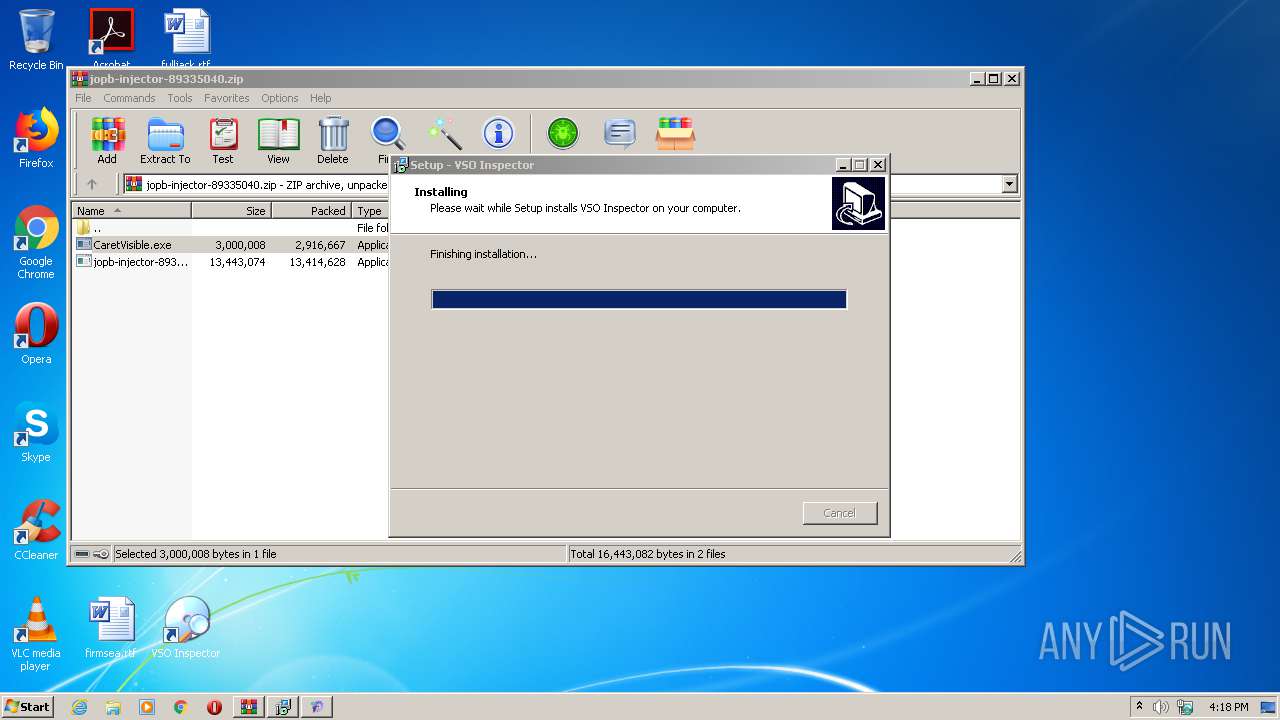Sort by the Name column header
This screenshot has width=1280, height=720.
(131, 211)
